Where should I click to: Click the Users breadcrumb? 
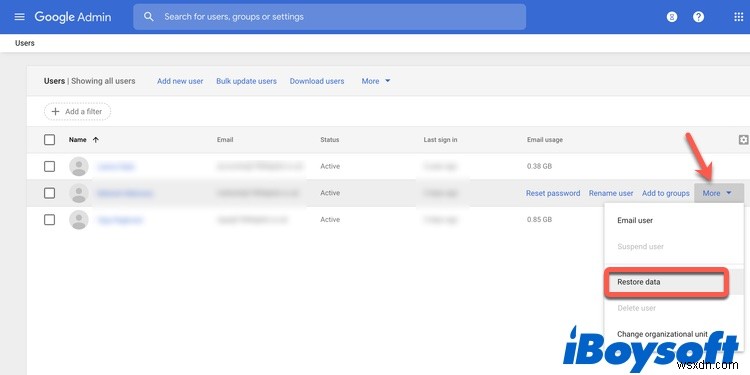click(x=25, y=43)
